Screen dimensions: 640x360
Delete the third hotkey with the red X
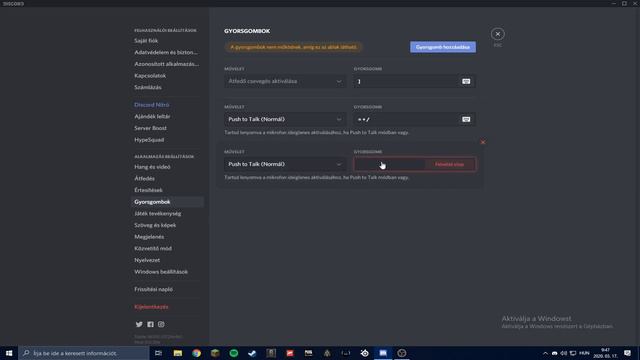483,142
